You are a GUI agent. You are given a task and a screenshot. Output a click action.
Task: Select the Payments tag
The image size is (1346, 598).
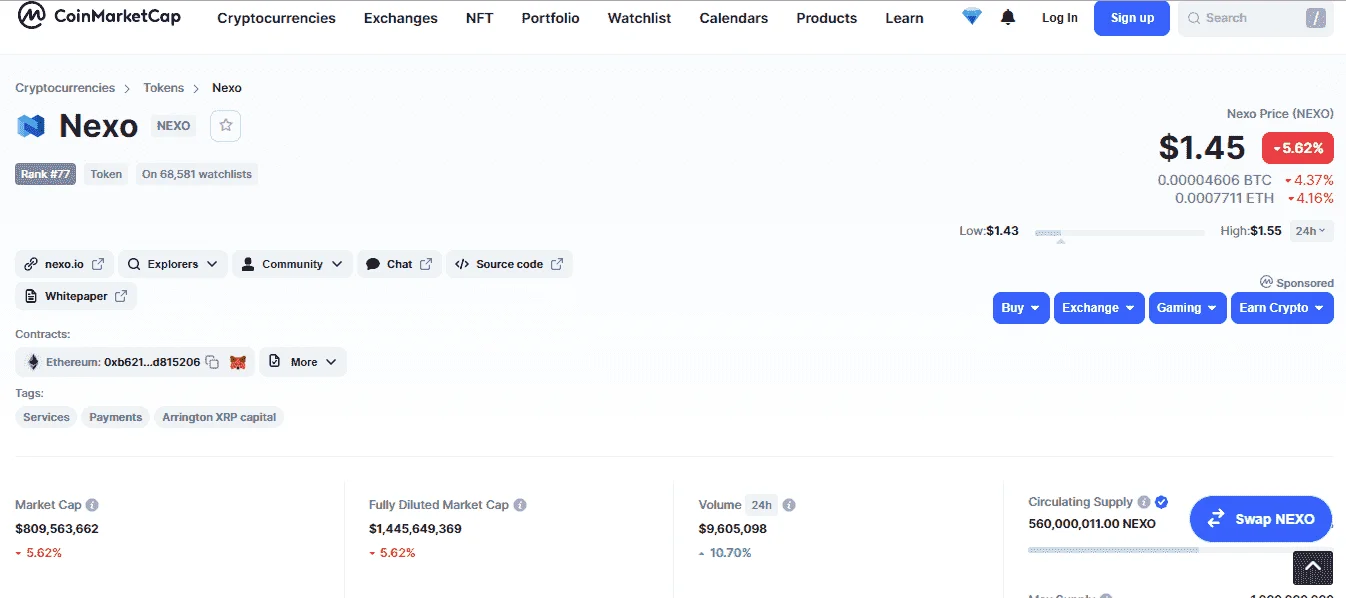point(116,417)
